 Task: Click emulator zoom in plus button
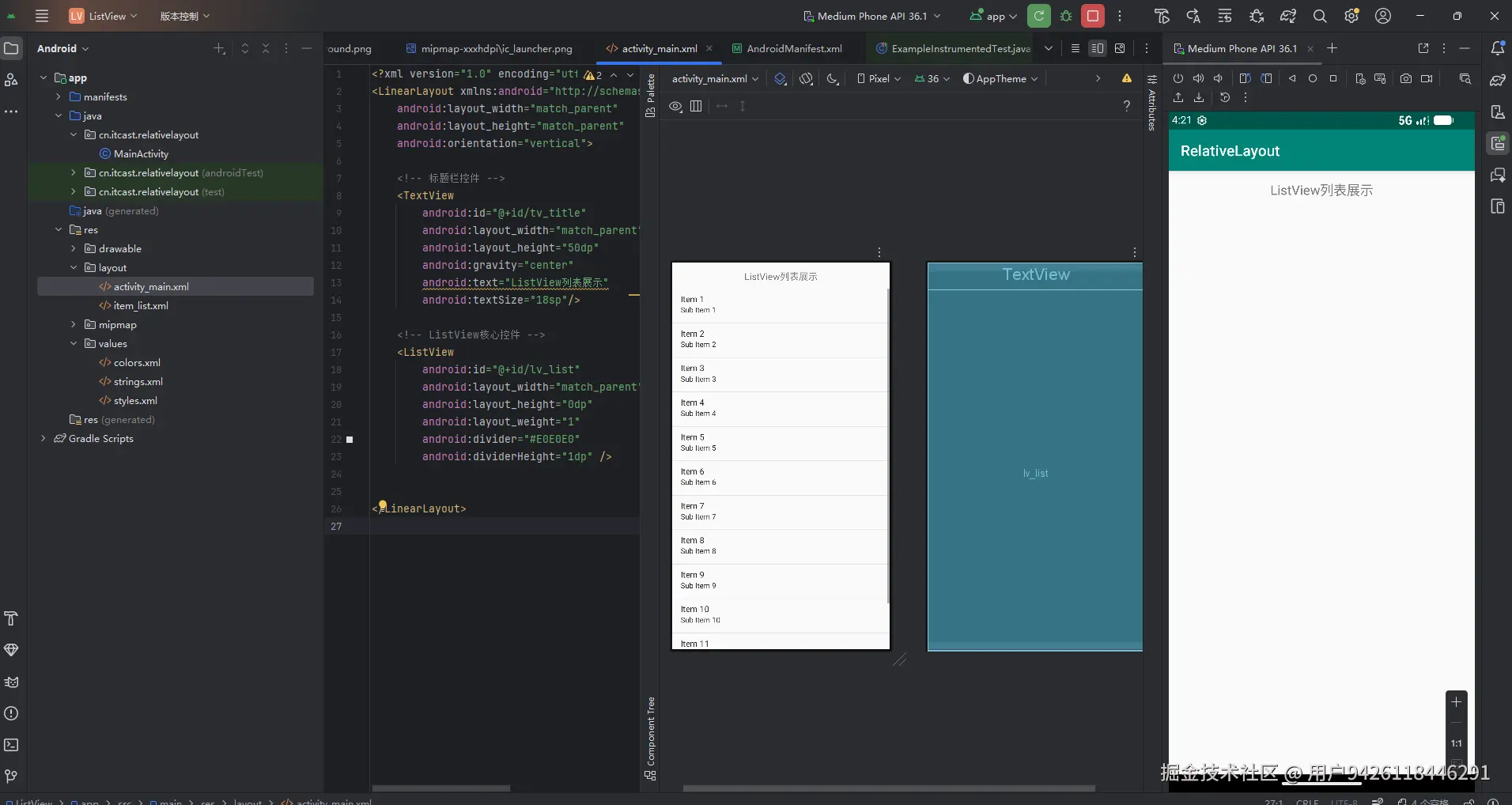pyautogui.click(x=1456, y=701)
